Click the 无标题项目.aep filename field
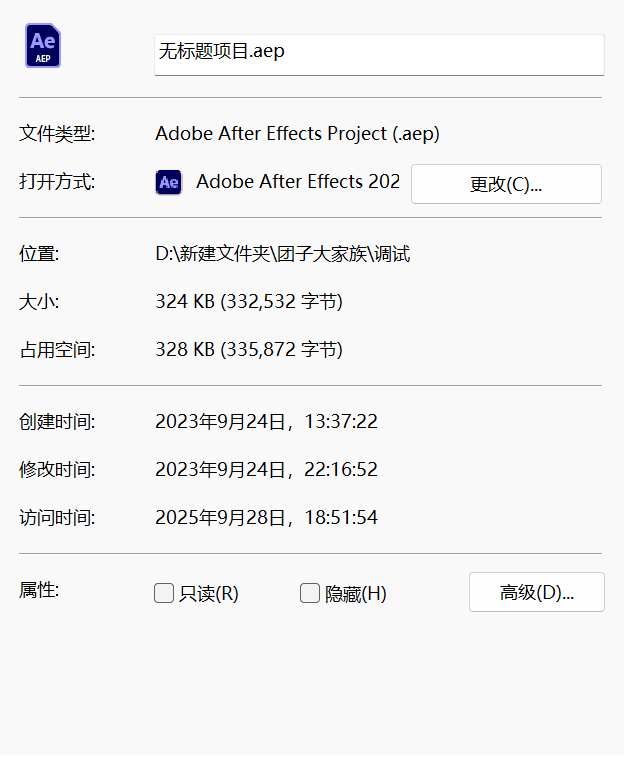 378,53
